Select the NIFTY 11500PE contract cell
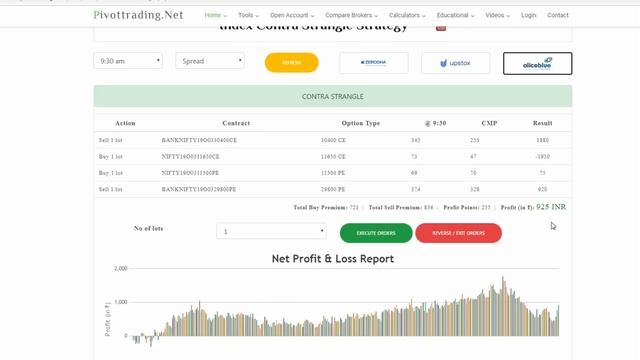Viewport: 640px width, 360px height. [190, 173]
